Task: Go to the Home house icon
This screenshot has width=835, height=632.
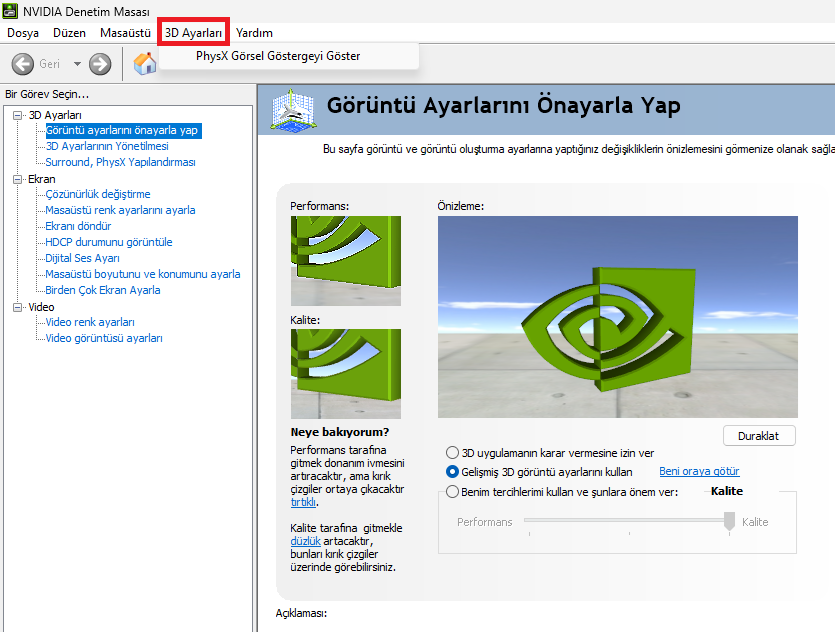Action: coord(144,64)
